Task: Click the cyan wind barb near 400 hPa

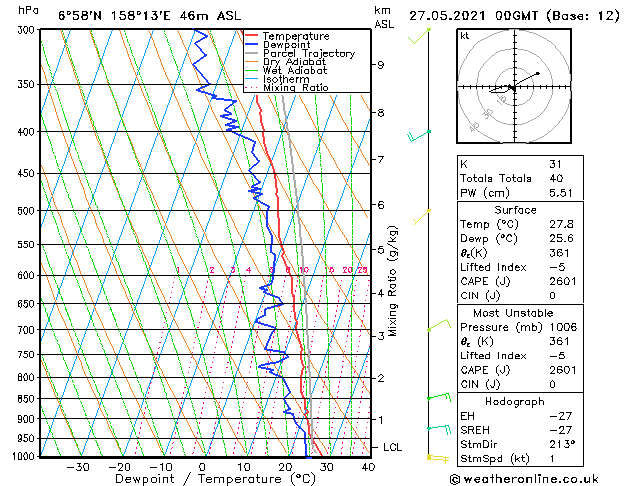Action: tap(420, 134)
